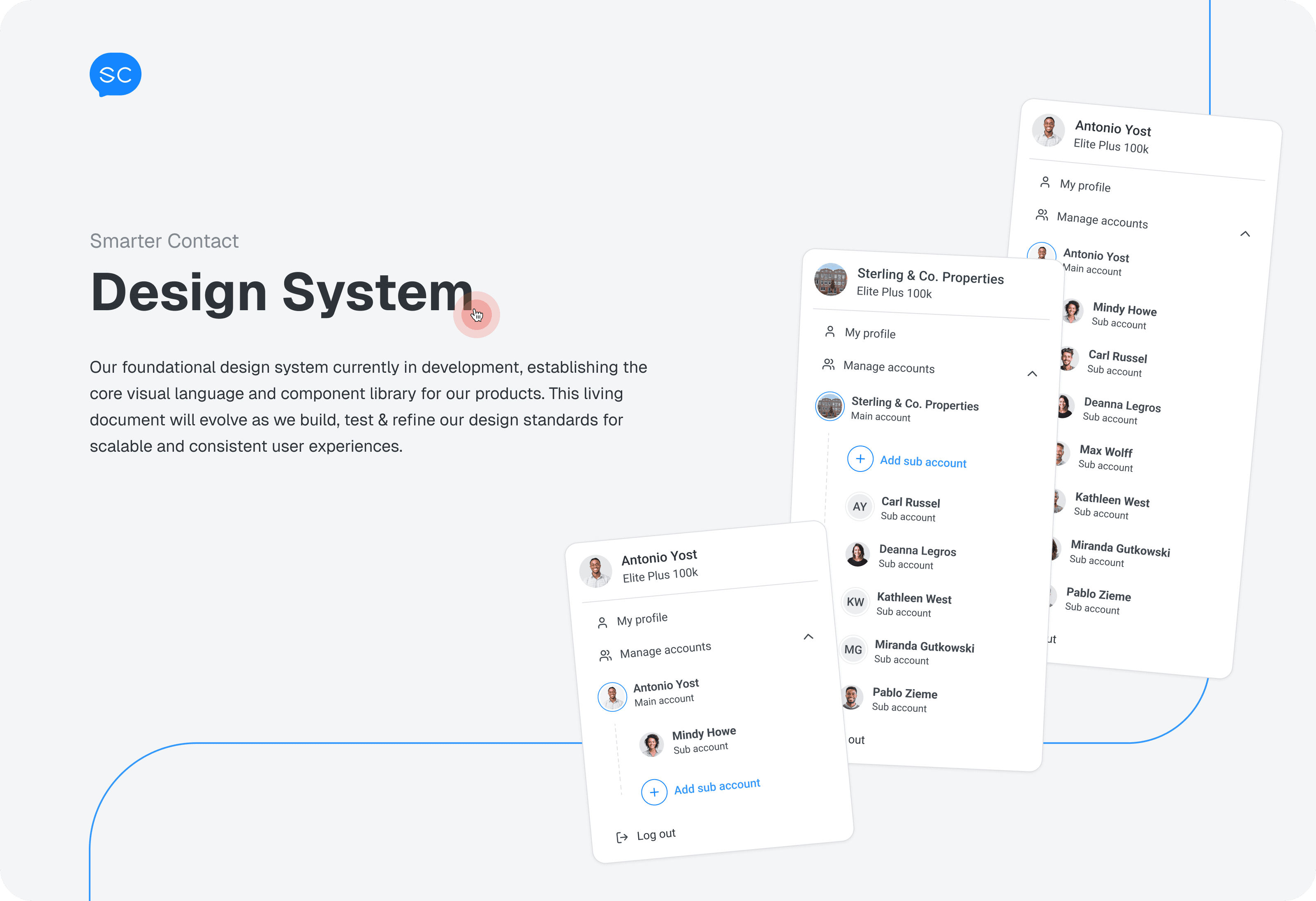This screenshot has width=1316, height=901.
Task: Collapse Manage accounts chevron in top-right panel
Action: tap(1245, 233)
